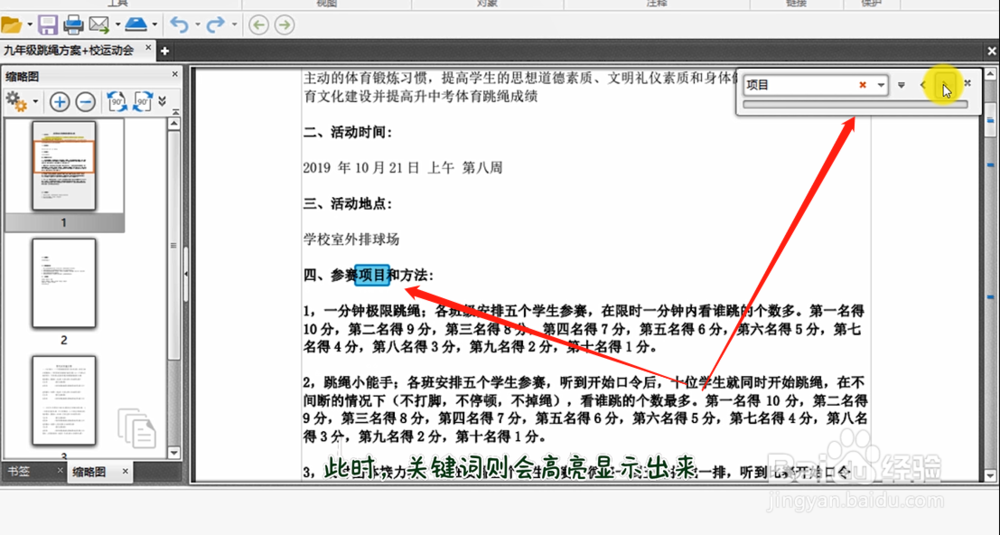Undo the last action
Screen dimensions: 1000x535
[180, 25]
